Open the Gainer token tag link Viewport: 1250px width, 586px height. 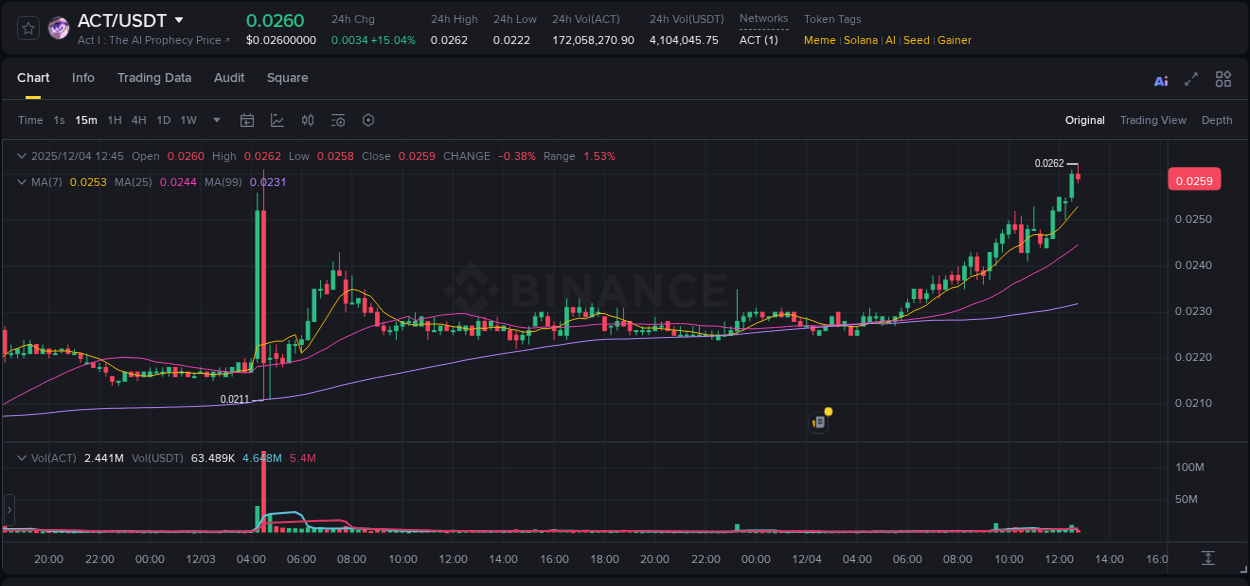(x=955, y=40)
